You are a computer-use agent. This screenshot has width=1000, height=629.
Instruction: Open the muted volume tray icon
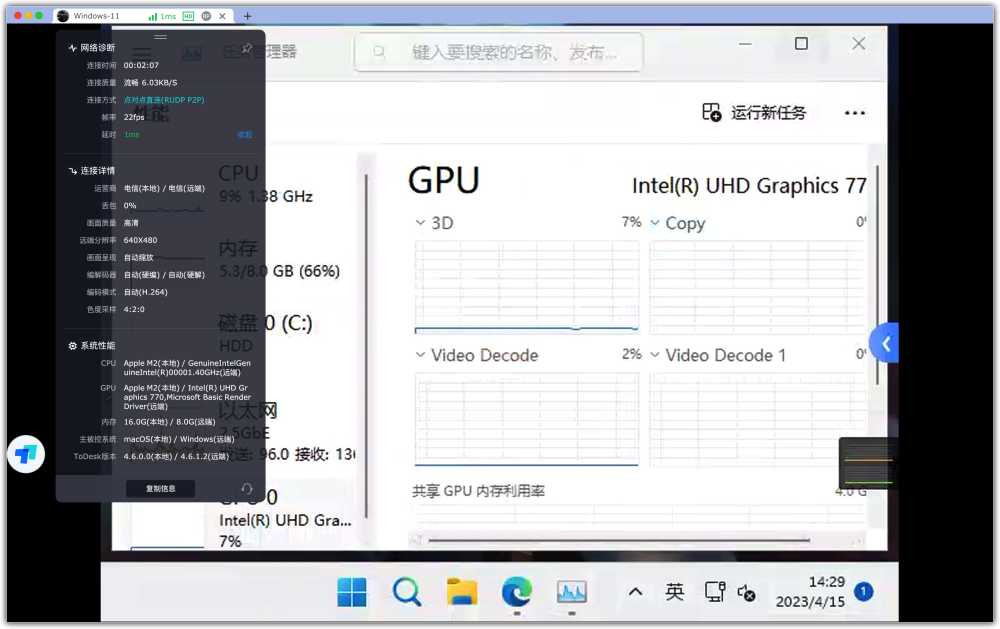coord(746,593)
